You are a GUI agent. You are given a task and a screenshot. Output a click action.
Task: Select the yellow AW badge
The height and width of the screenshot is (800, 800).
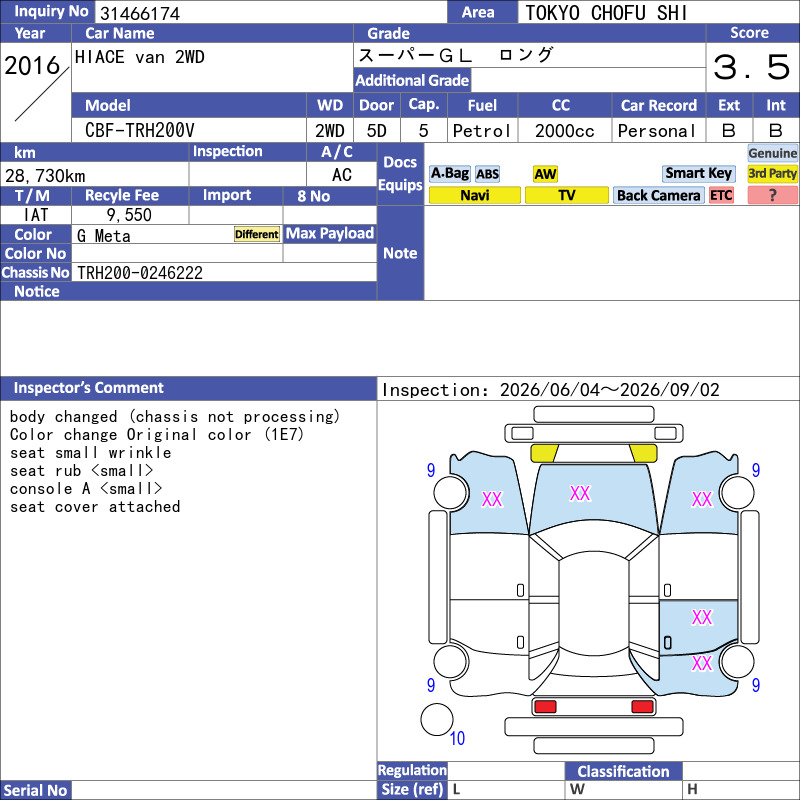tap(545, 174)
